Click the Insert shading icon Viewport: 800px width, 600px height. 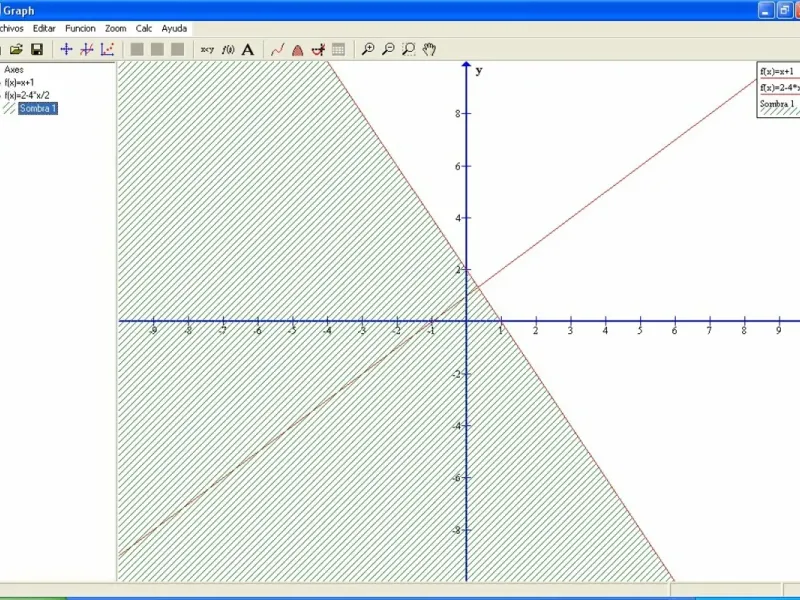(x=297, y=49)
